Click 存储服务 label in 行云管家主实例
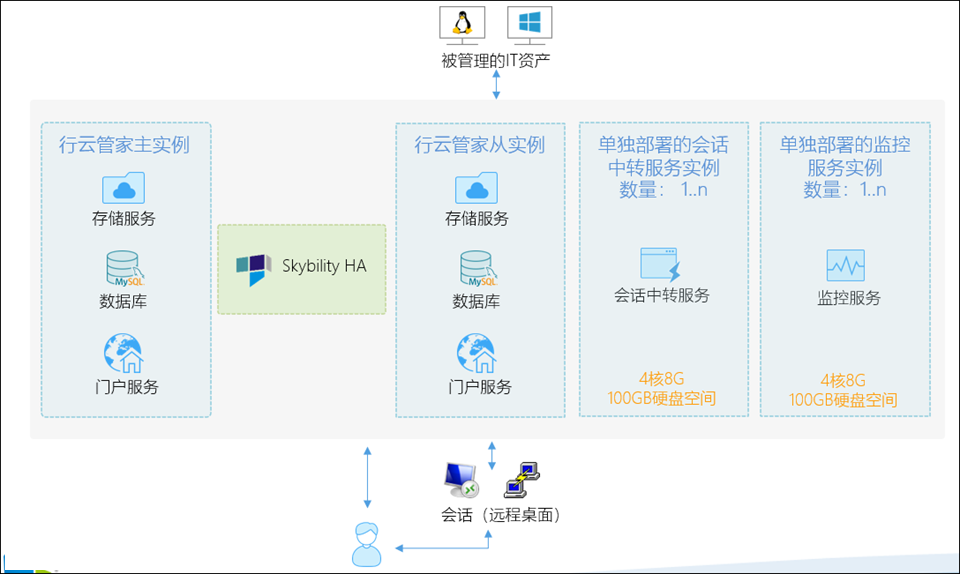This screenshot has height=574, width=960. [124, 218]
